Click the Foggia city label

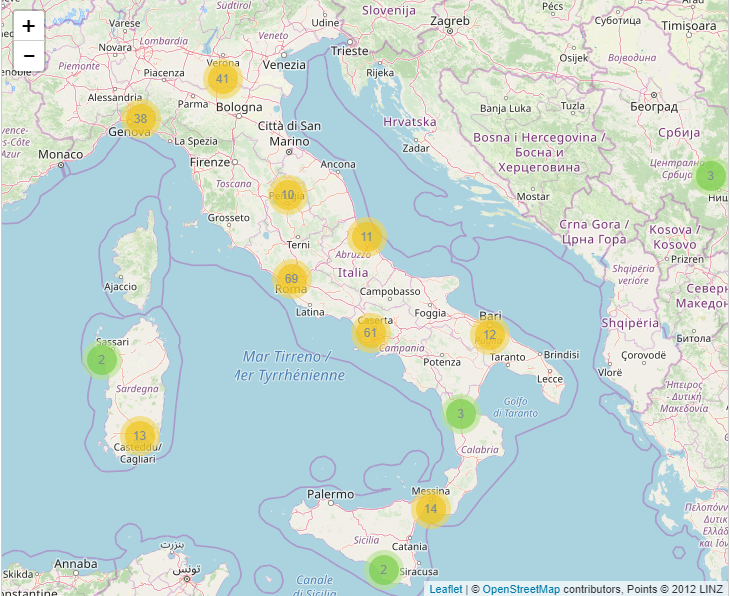[x=430, y=313]
